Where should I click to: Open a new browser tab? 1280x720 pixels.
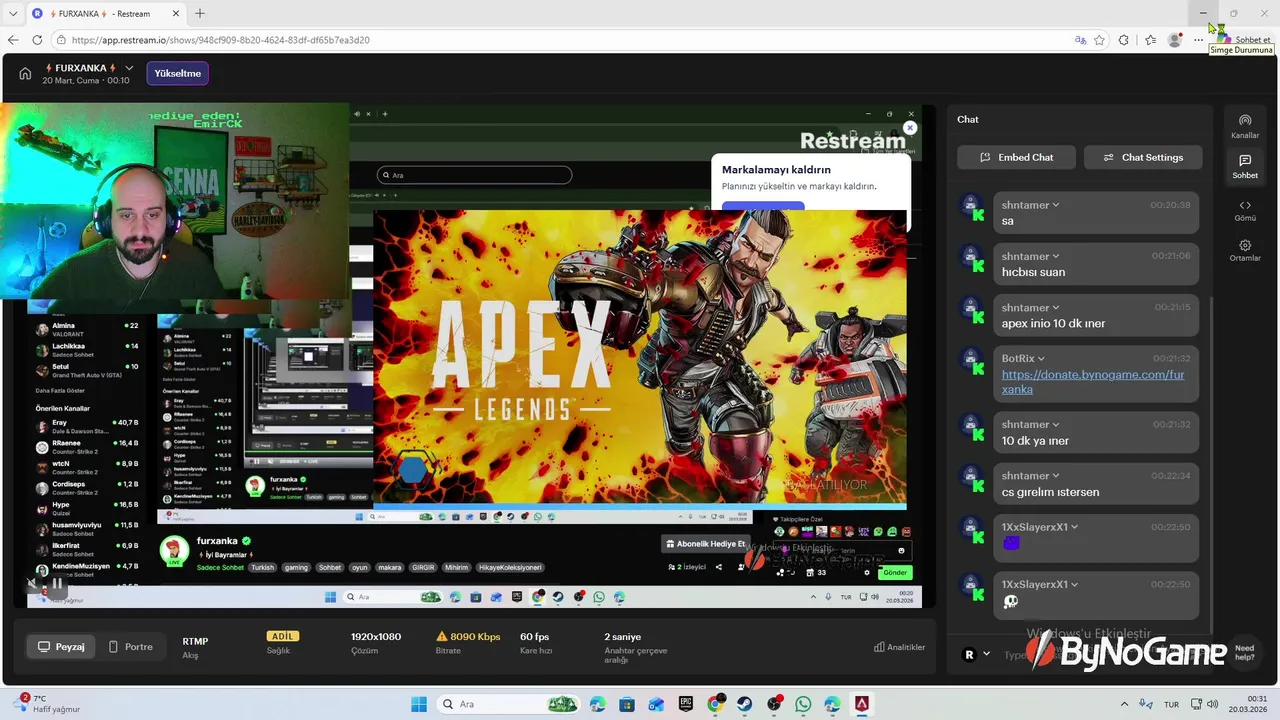click(x=199, y=13)
